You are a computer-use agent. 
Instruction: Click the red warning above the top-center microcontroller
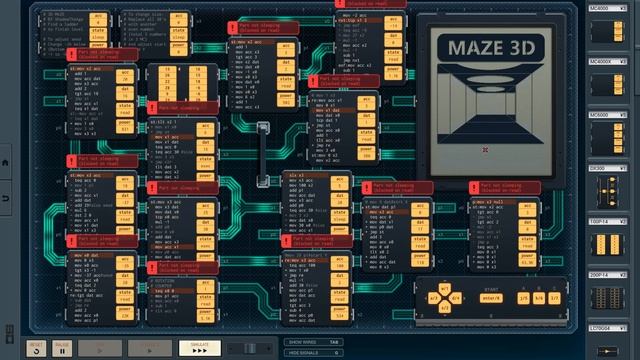[263, 28]
